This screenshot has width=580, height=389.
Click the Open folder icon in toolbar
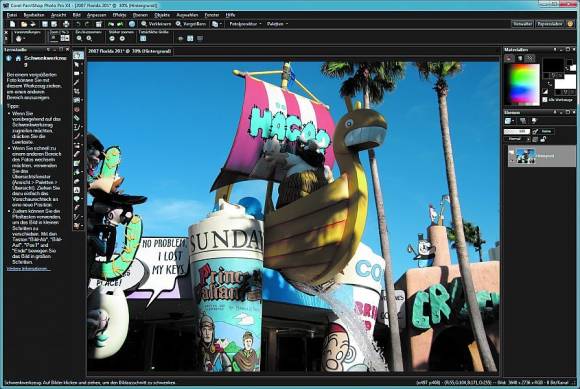tap(24, 24)
